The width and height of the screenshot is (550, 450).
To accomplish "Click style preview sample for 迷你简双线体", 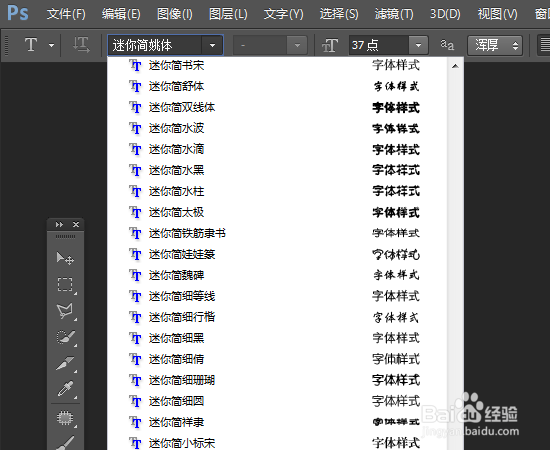I will (x=396, y=107).
